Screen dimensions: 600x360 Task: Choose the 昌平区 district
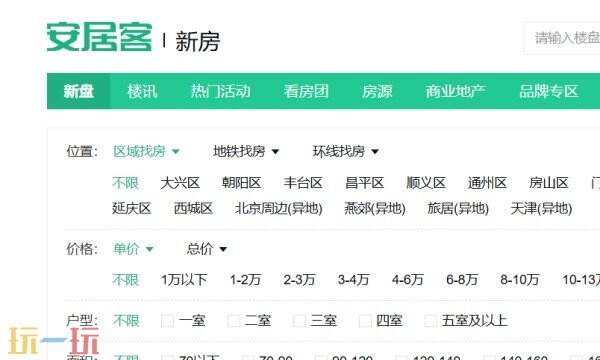pos(364,183)
